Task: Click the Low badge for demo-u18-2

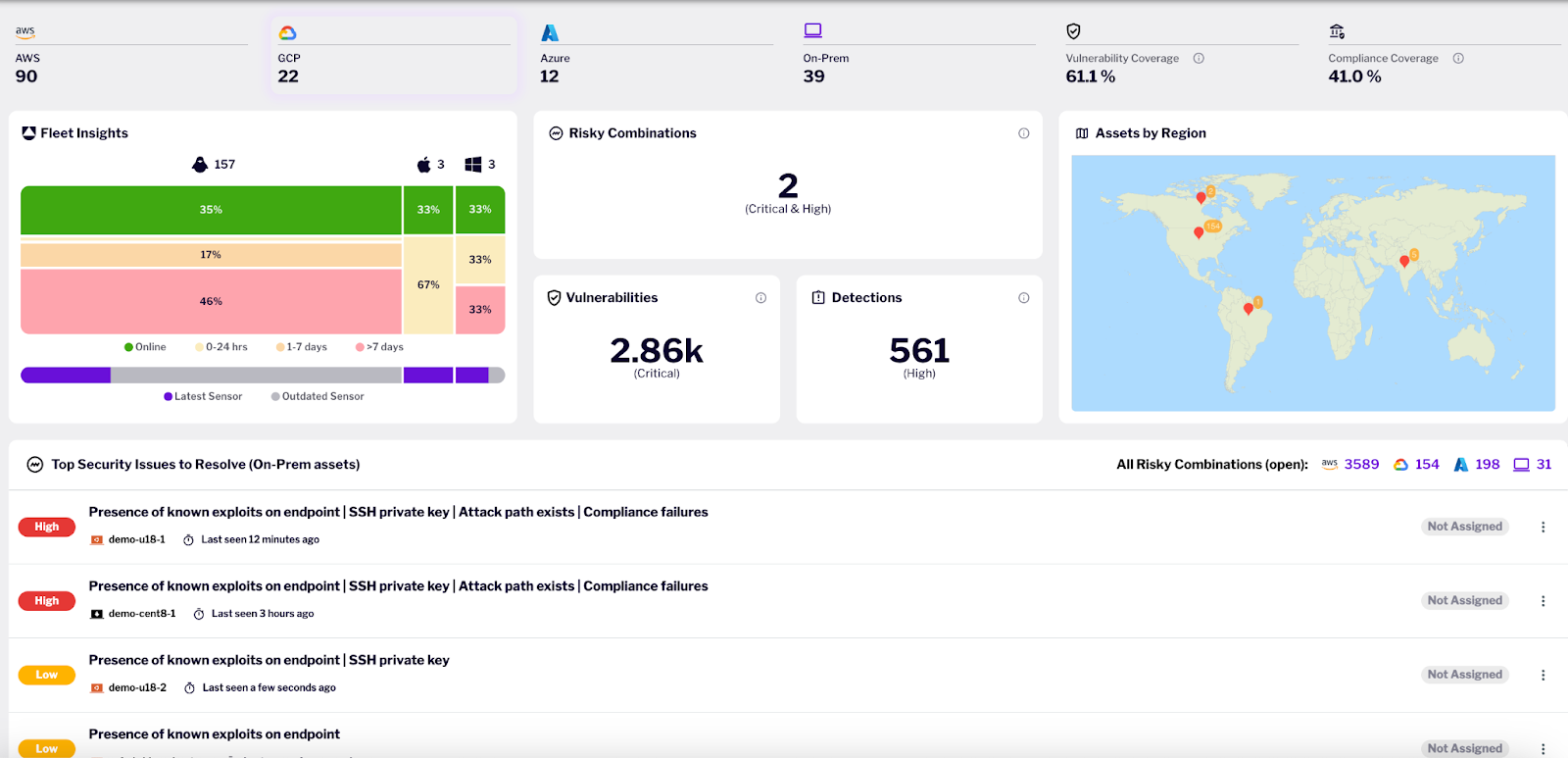Action: (x=47, y=675)
